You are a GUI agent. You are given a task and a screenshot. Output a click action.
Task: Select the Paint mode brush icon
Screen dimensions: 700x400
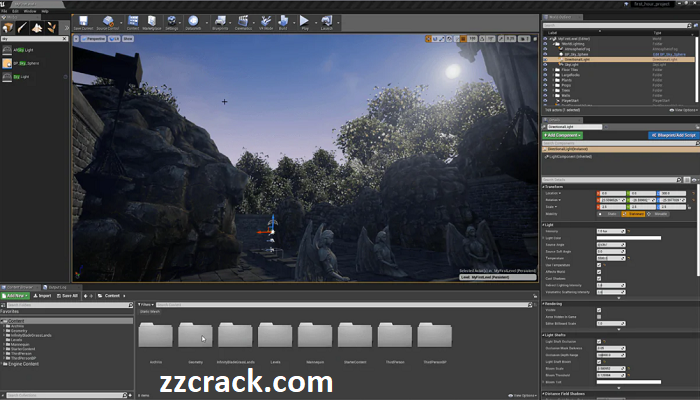click(x=22, y=28)
